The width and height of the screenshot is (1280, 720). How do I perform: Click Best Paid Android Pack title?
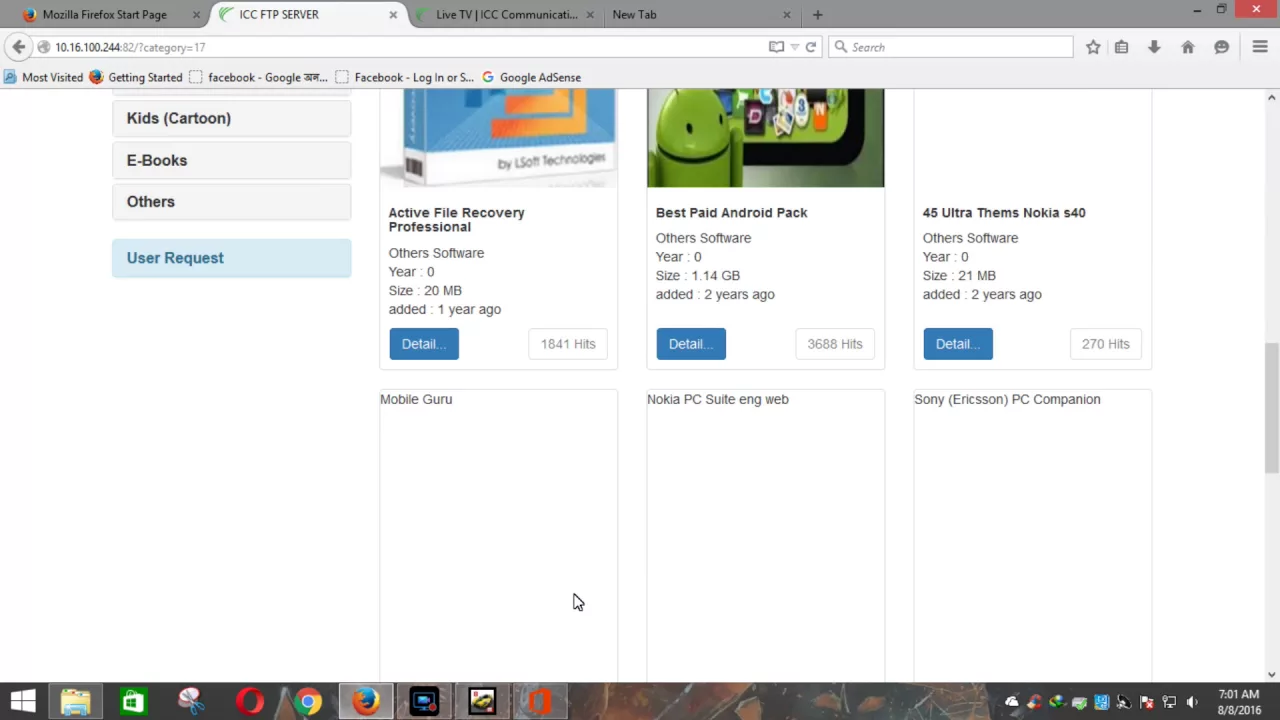click(x=731, y=212)
